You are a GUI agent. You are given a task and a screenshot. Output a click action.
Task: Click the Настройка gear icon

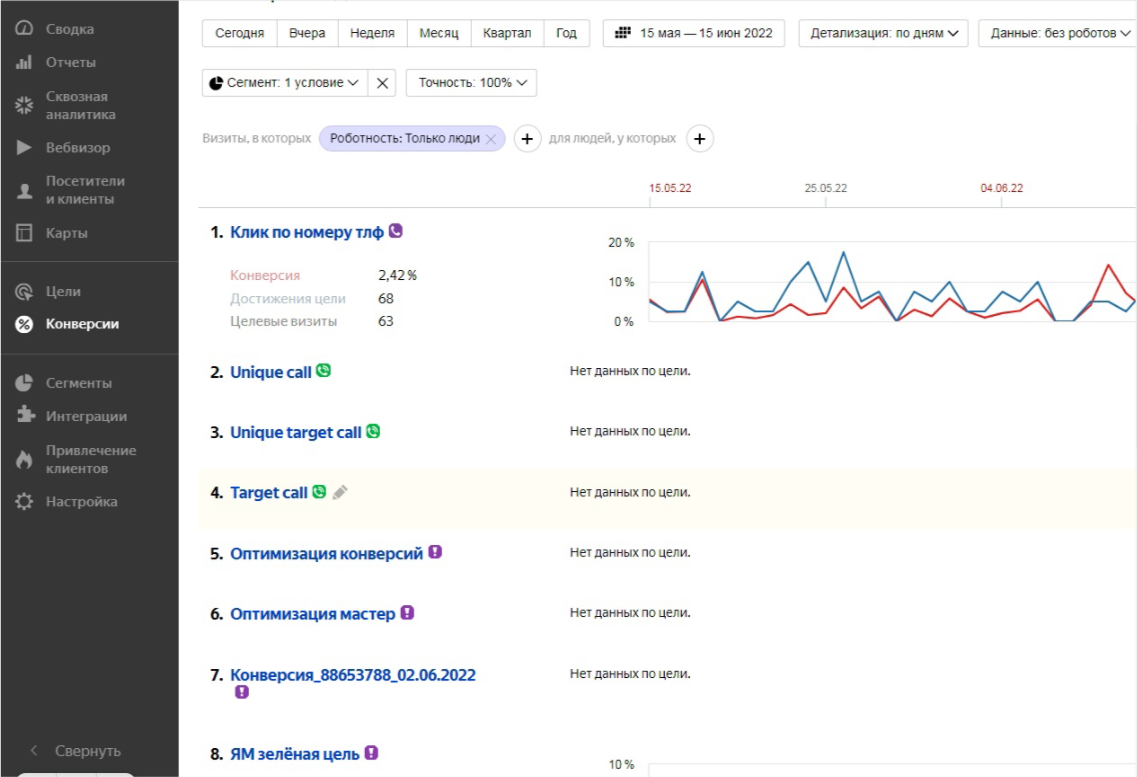click(24, 501)
